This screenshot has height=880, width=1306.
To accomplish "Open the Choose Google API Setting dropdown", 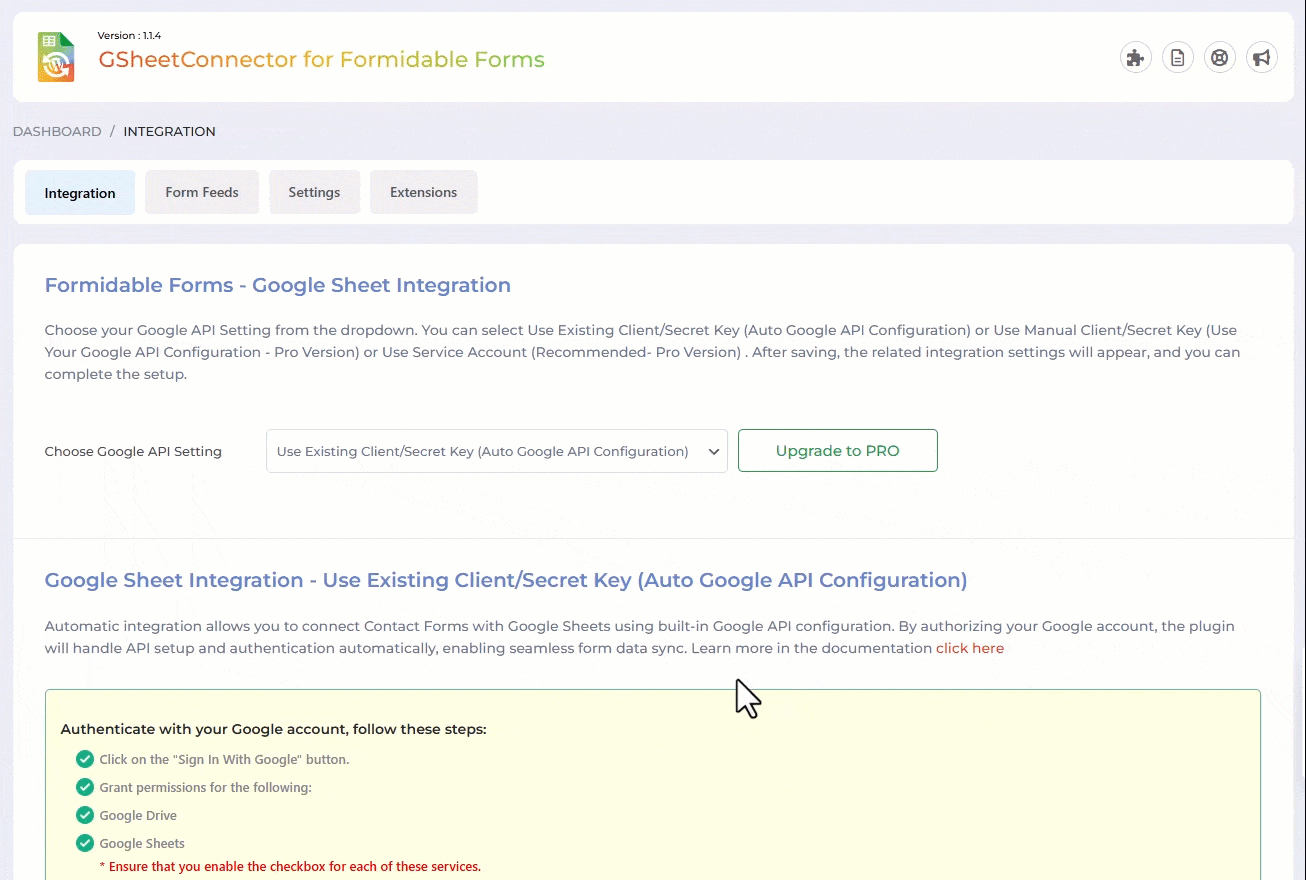I will tap(497, 451).
